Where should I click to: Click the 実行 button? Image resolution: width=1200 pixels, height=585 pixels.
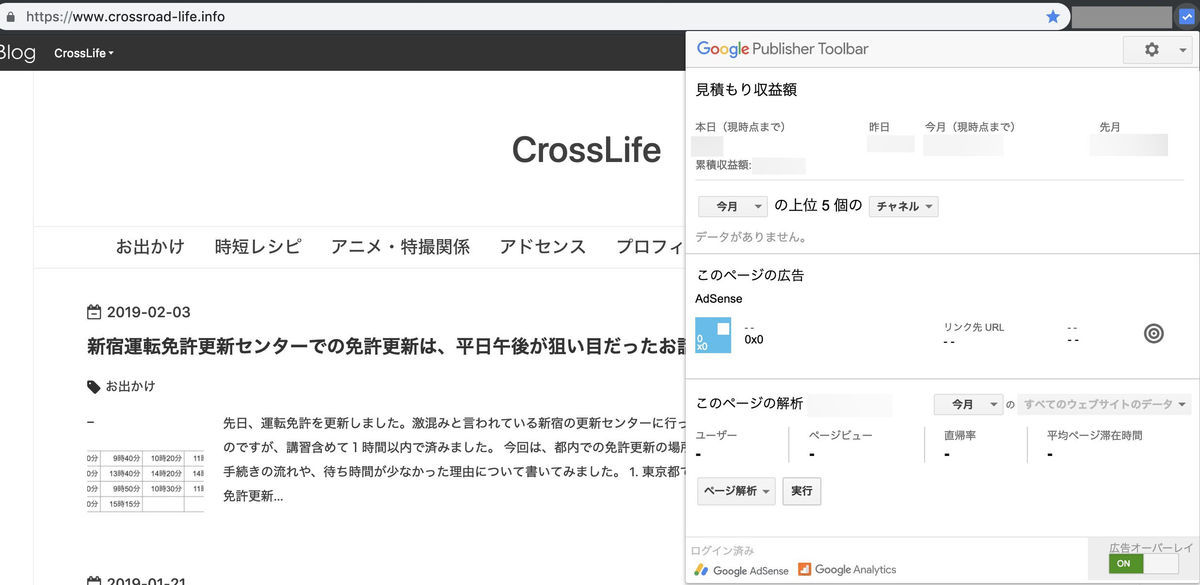[x=801, y=491]
